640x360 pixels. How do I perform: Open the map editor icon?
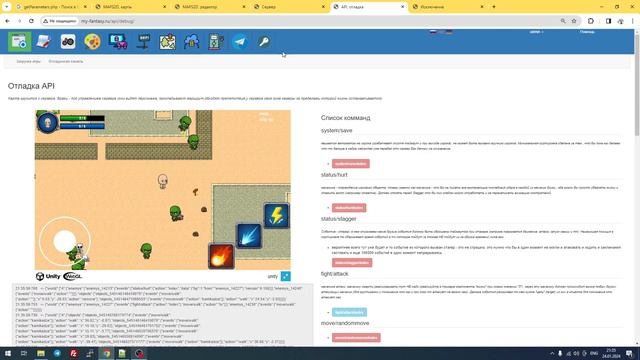167,42
